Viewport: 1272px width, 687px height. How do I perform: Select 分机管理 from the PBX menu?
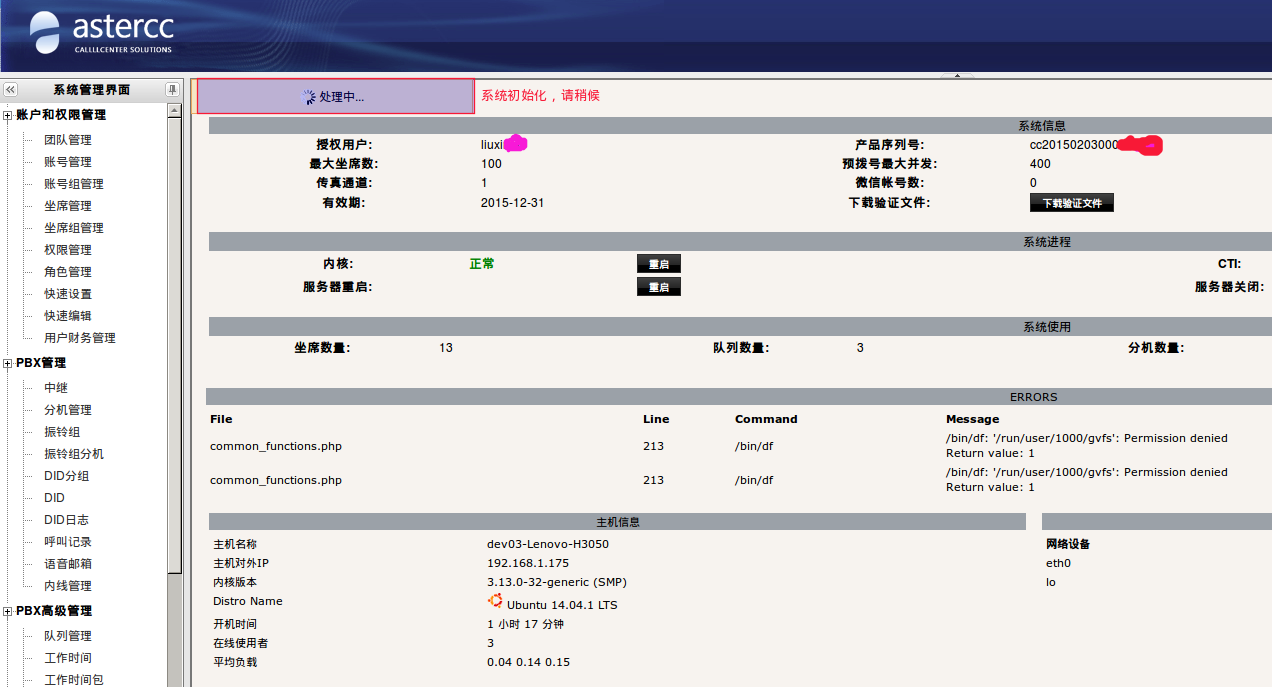(x=67, y=410)
